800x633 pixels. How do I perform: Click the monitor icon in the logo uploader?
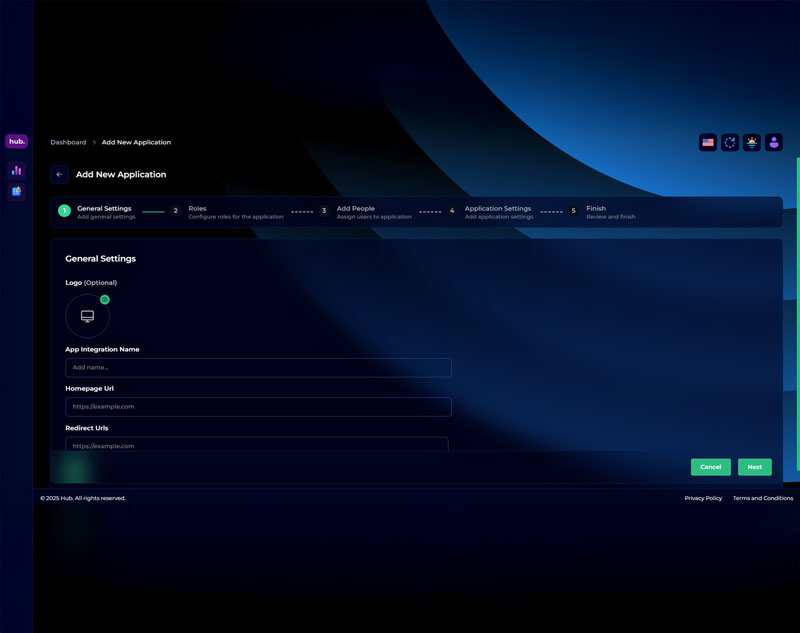(88, 314)
